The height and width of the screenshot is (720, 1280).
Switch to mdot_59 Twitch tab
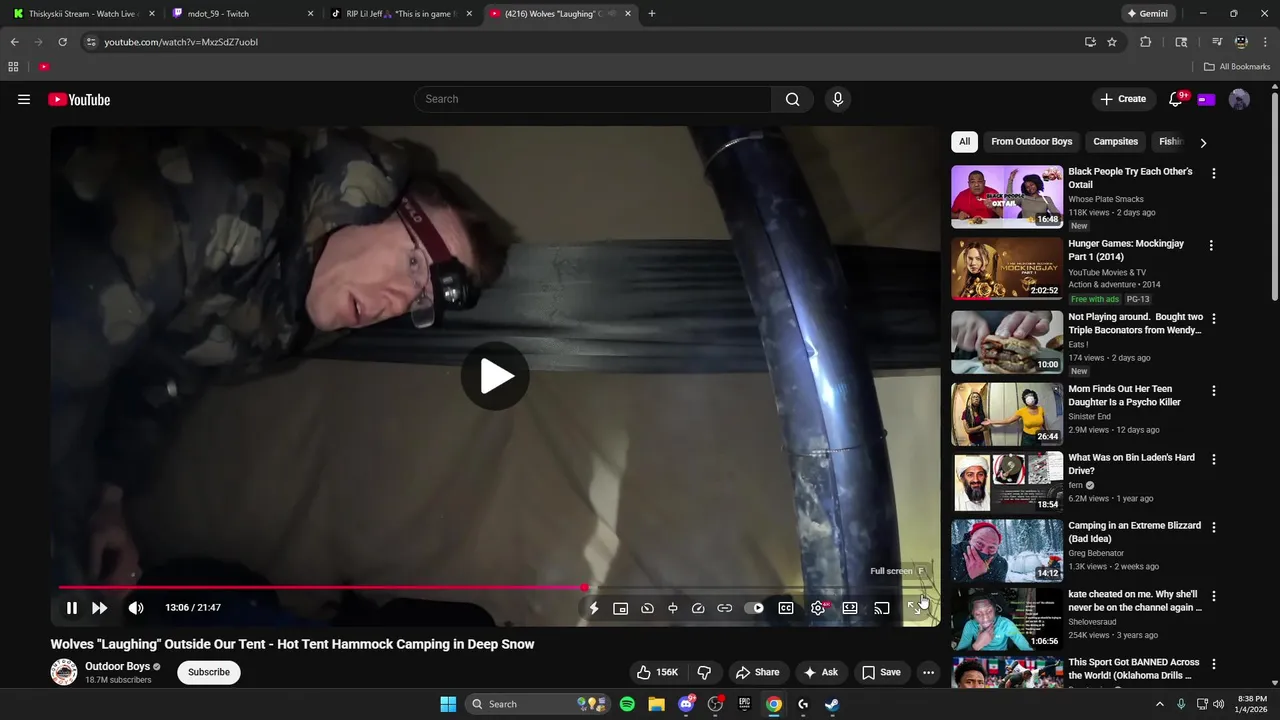click(x=241, y=14)
